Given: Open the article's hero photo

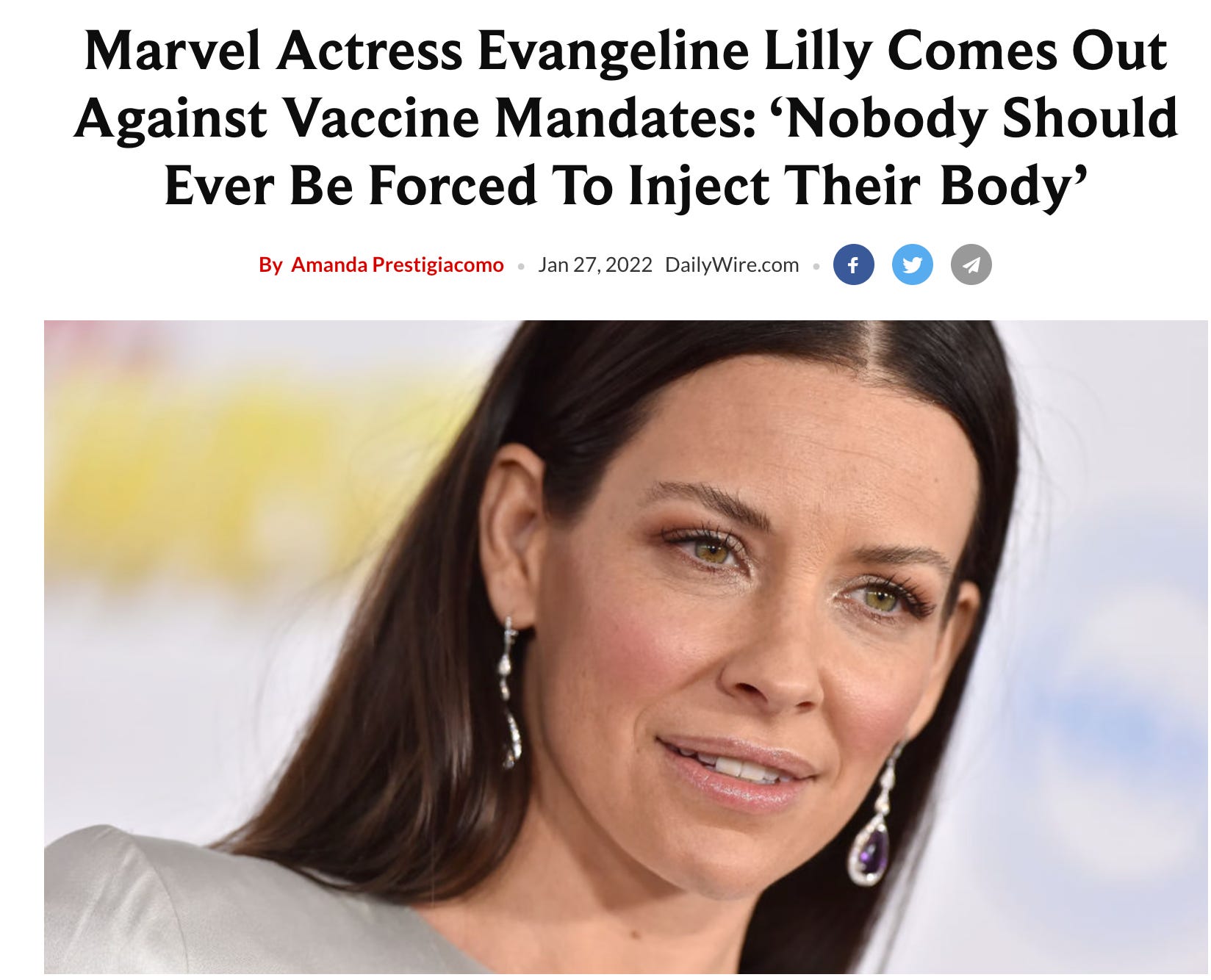Looking at the screenshot, I should [626, 648].
